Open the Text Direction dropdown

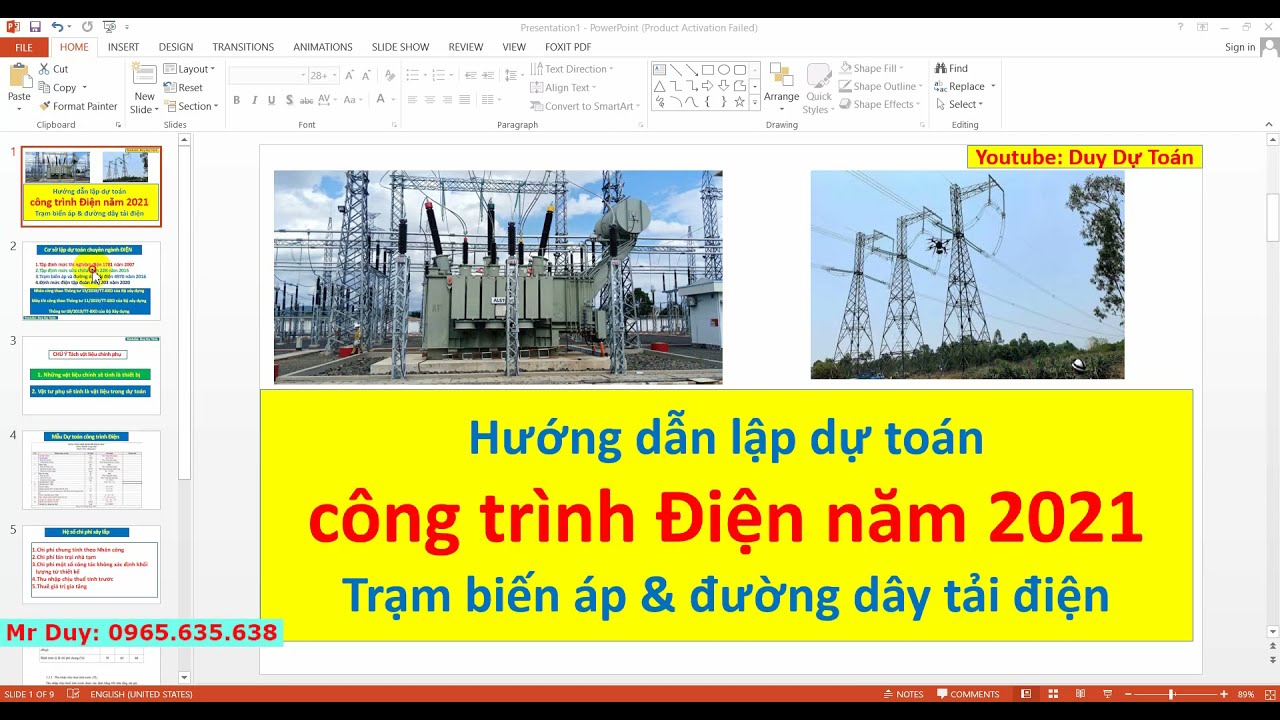[572, 69]
